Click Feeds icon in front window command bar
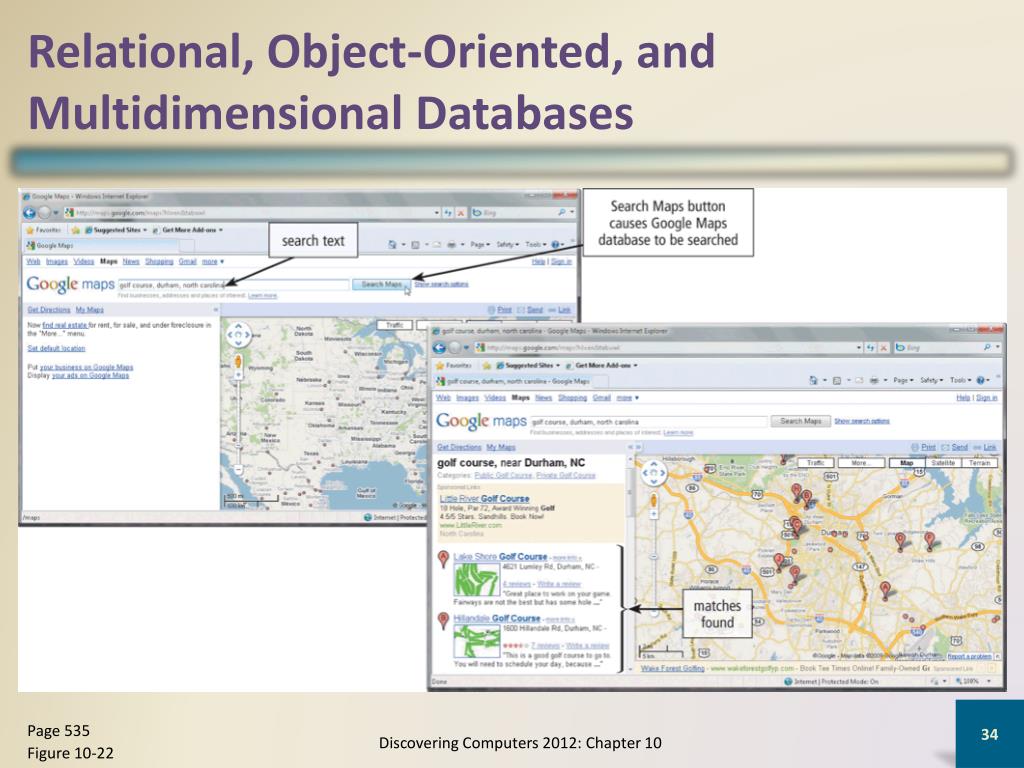1024x768 pixels. click(837, 380)
